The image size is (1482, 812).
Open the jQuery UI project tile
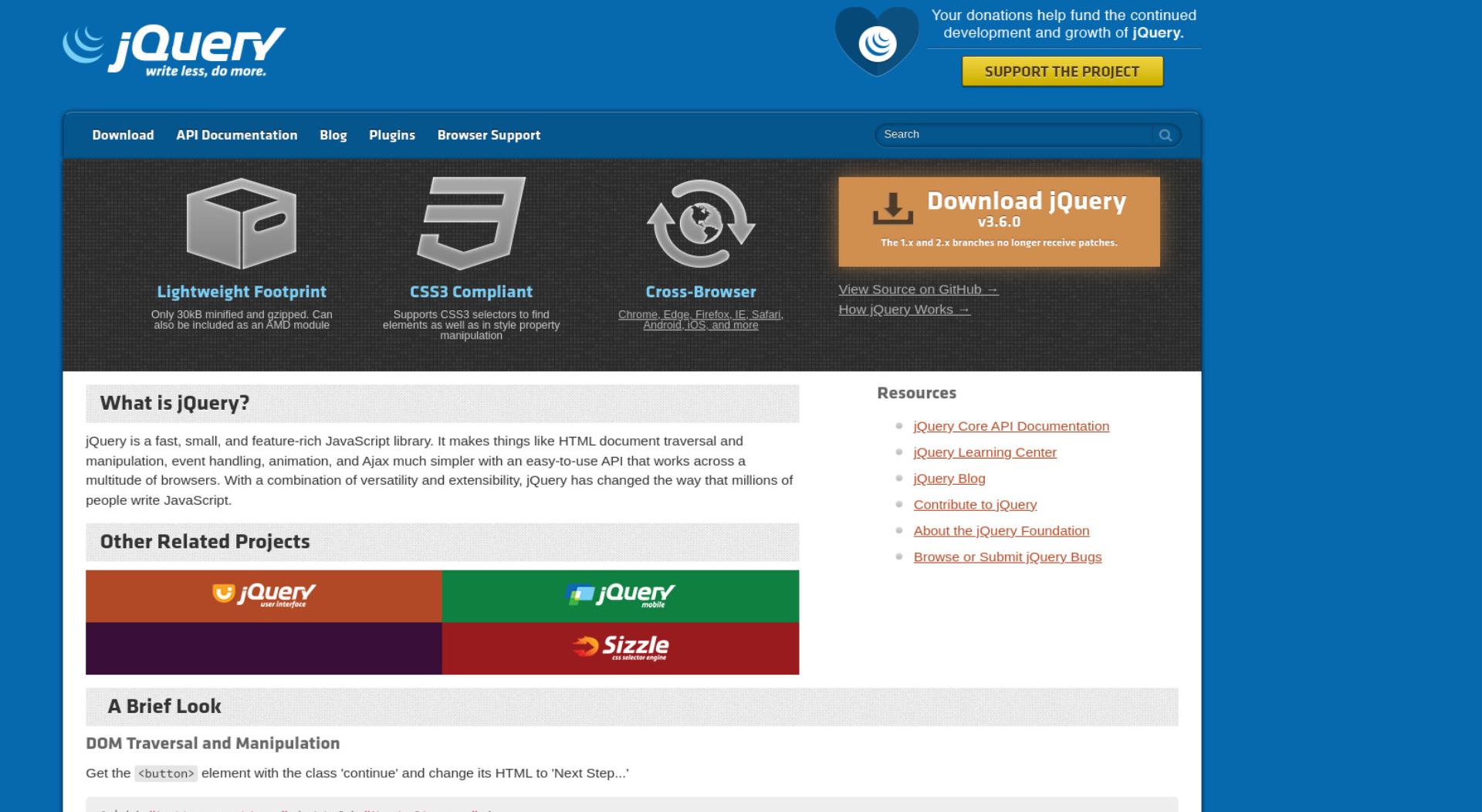264,596
